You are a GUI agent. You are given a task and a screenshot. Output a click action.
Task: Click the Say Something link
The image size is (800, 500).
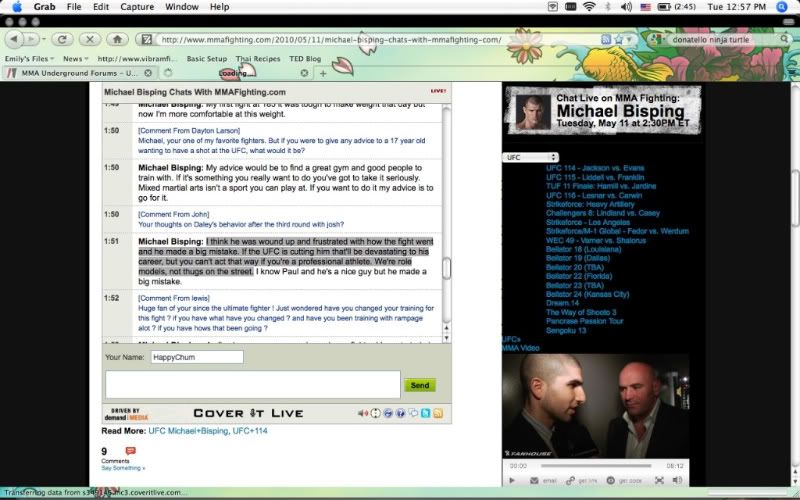click(123, 468)
